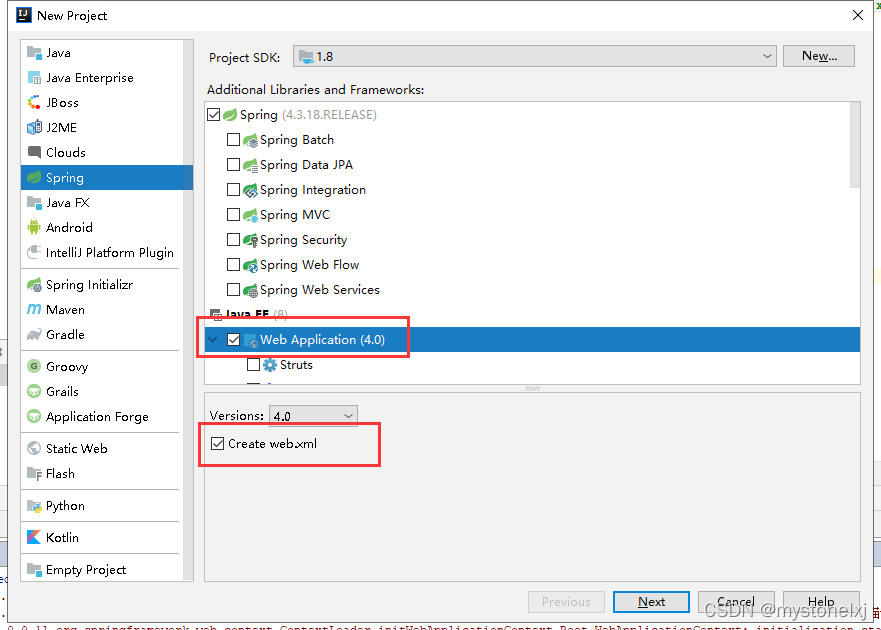
Task: Click the frameworks list vertical scrollbar
Action: (855, 145)
